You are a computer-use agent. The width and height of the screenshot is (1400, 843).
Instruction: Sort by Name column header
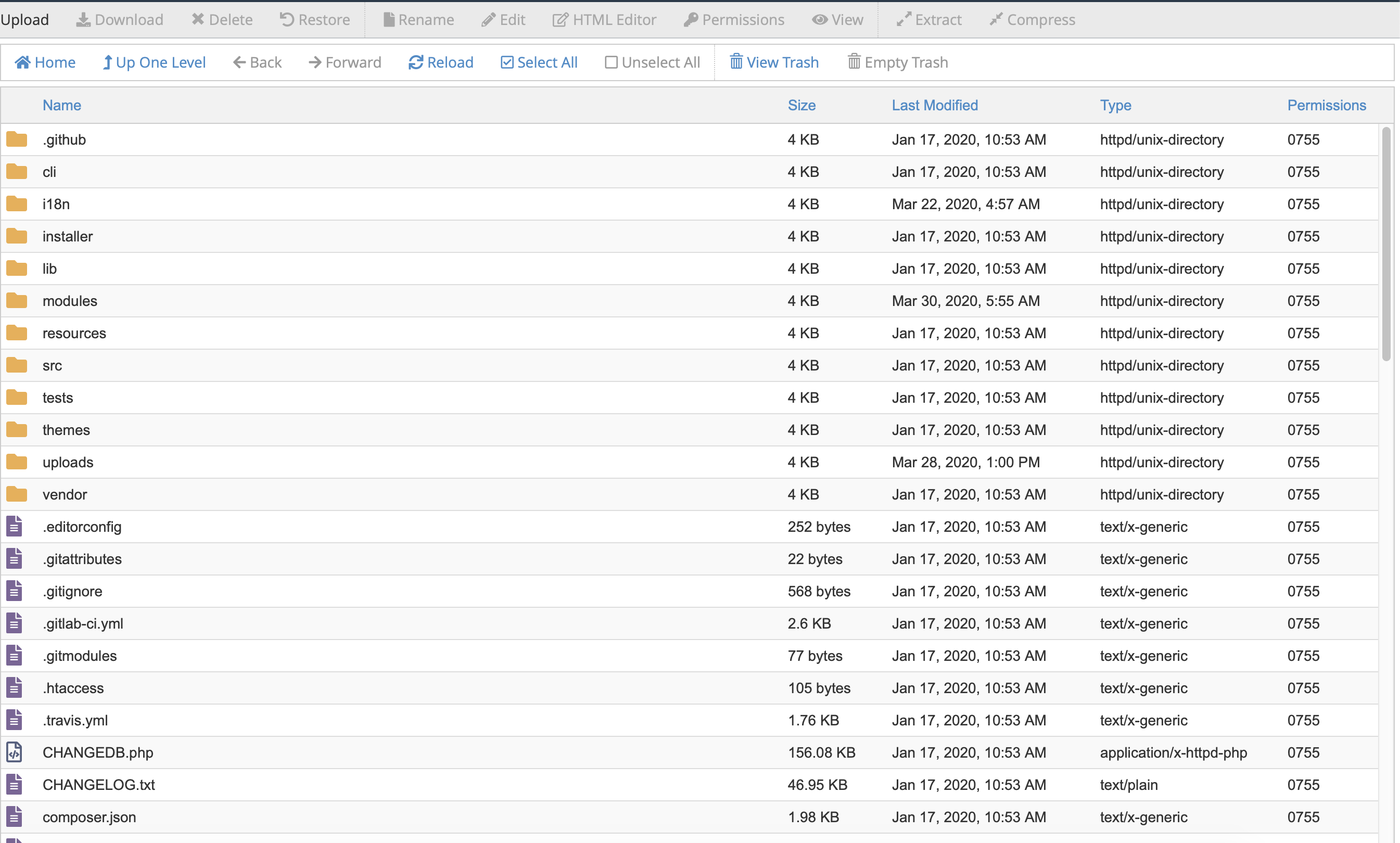pos(62,105)
